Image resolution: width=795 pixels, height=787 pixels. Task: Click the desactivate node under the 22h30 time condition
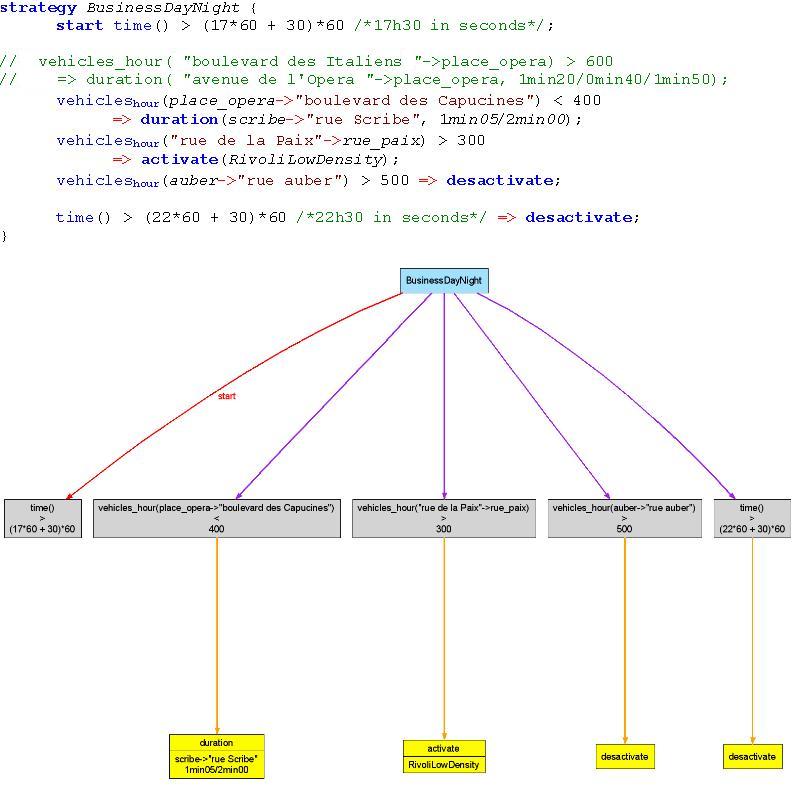click(x=752, y=757)
